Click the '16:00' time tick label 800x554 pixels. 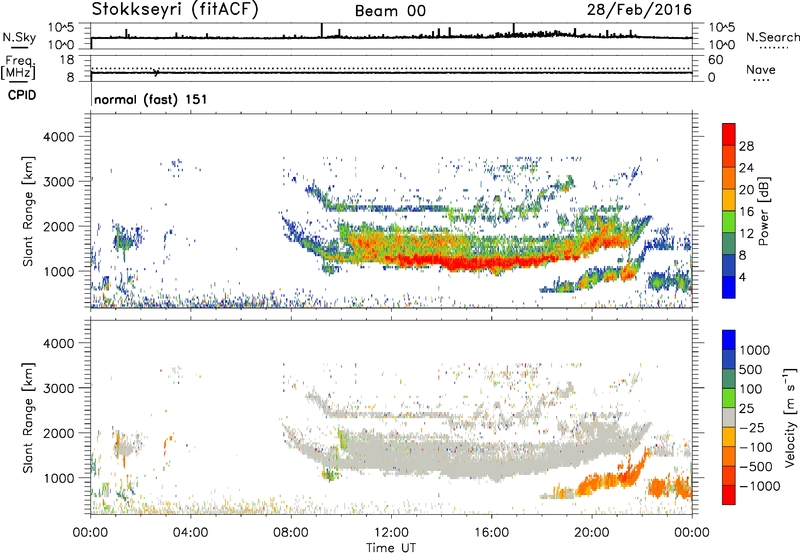click(x=491, y=533)
